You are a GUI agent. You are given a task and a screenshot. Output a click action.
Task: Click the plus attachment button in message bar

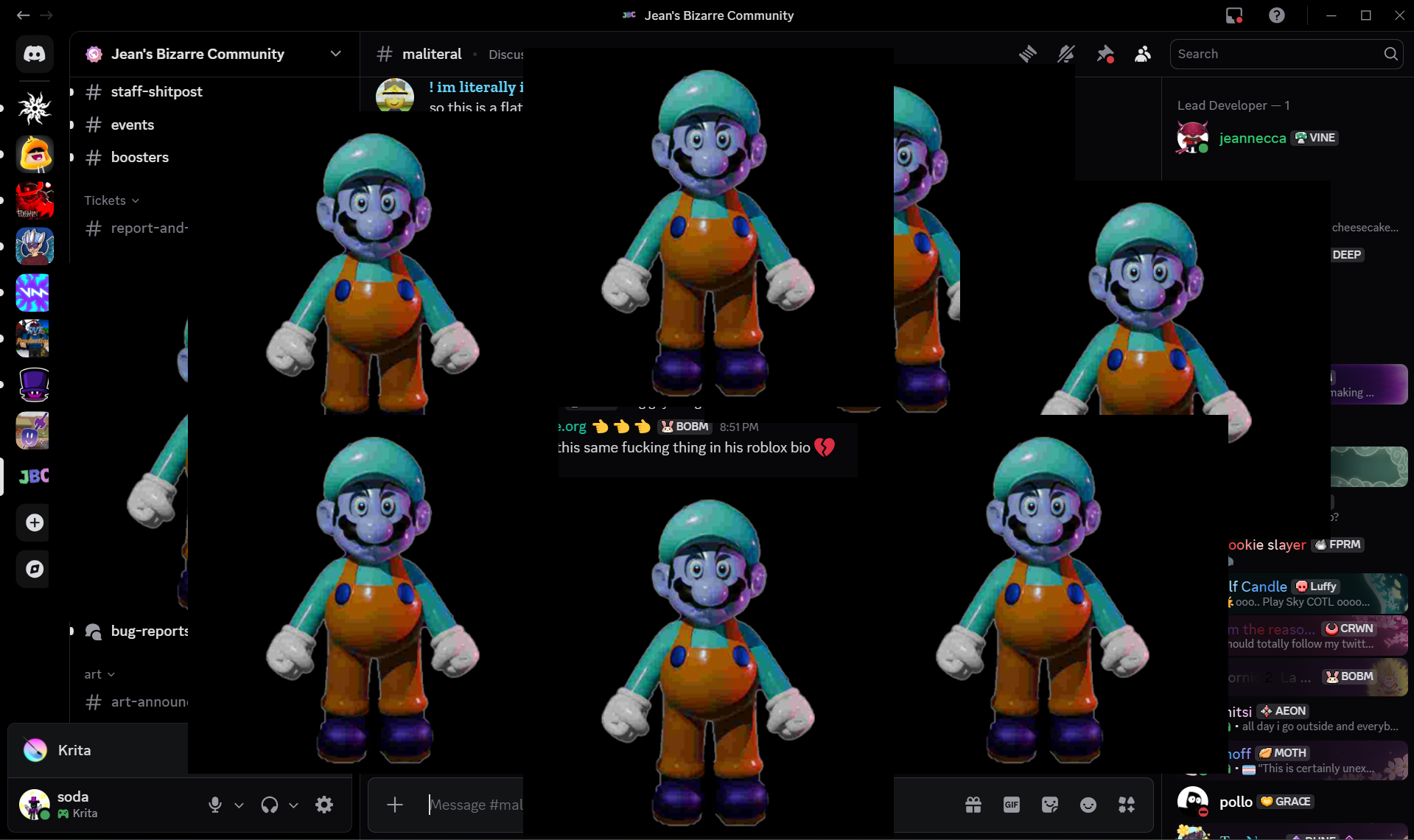coord(395,805)
